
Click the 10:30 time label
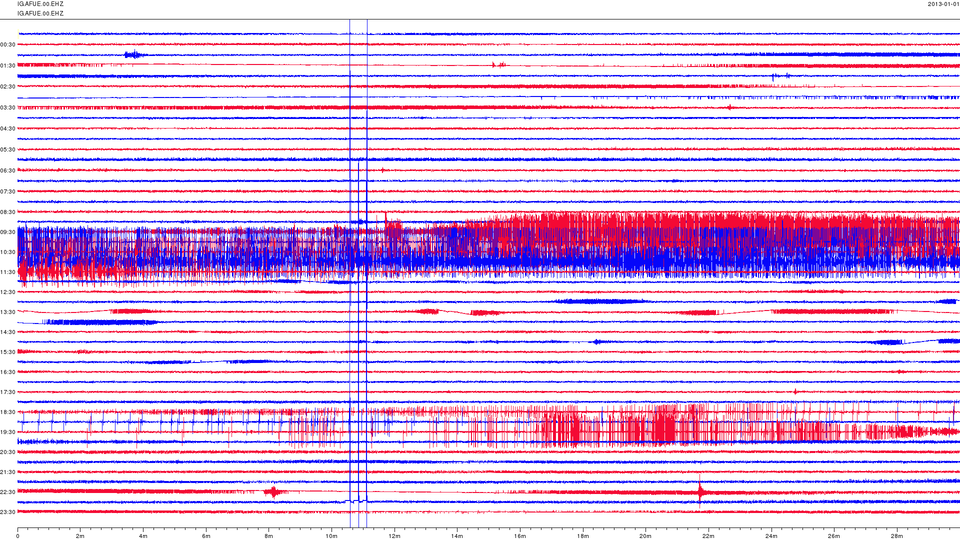8,252
